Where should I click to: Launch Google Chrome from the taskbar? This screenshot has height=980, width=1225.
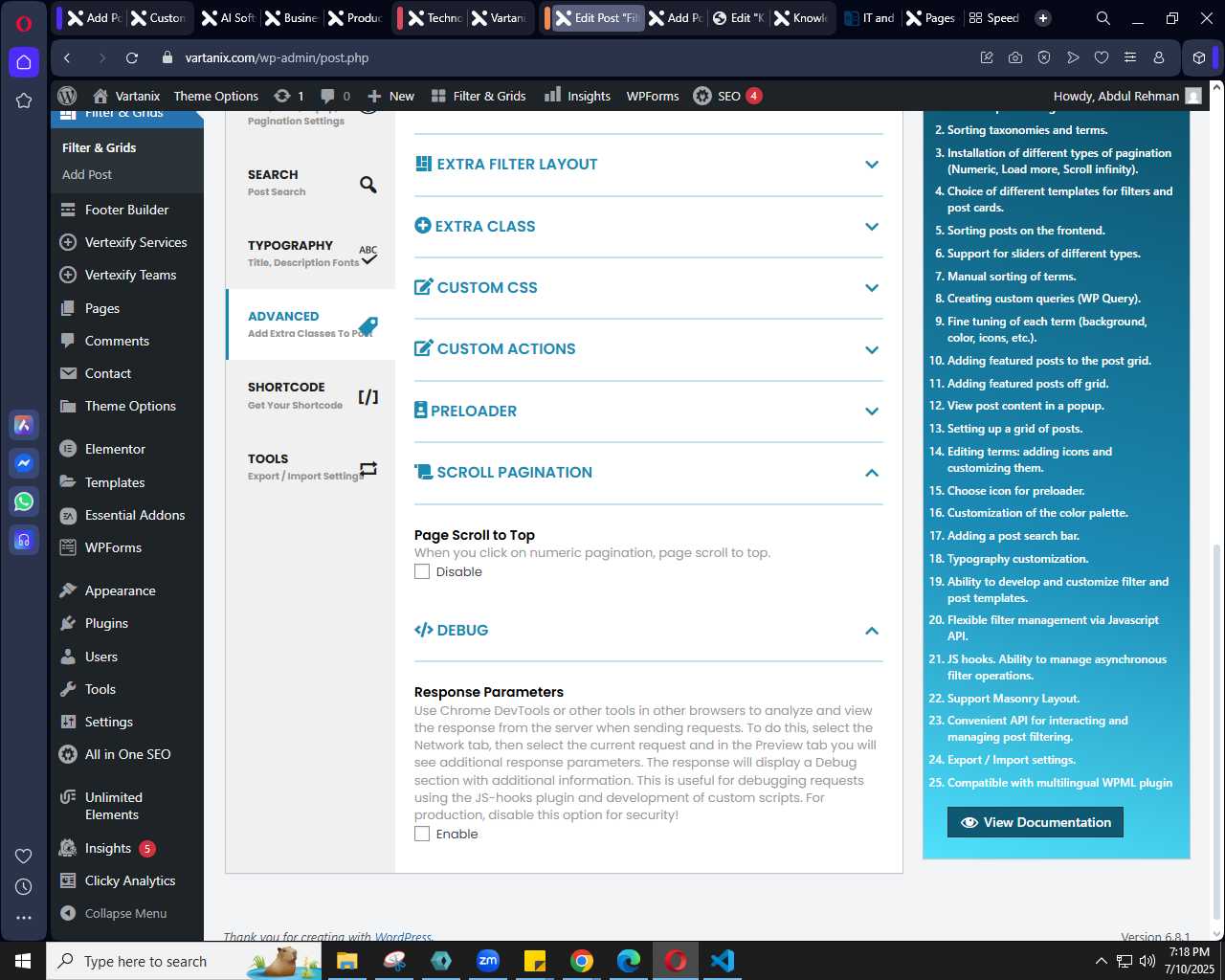coord(582,961)
